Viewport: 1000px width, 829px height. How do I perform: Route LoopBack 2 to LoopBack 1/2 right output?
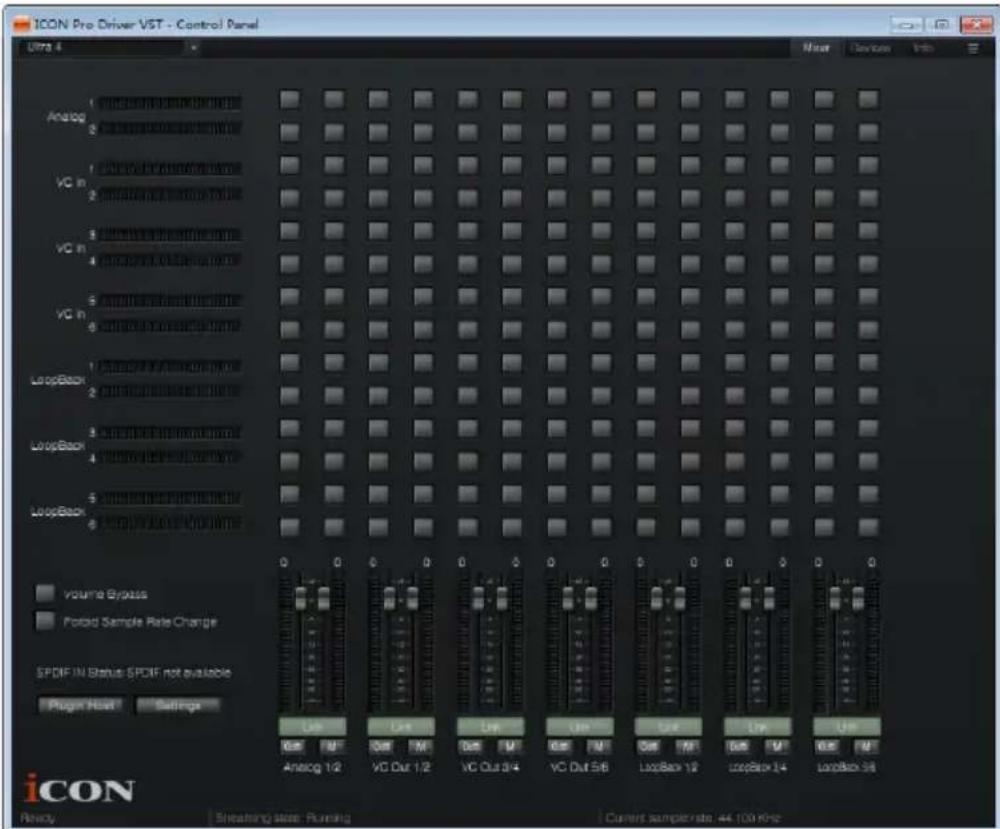(x=690, y=395)
